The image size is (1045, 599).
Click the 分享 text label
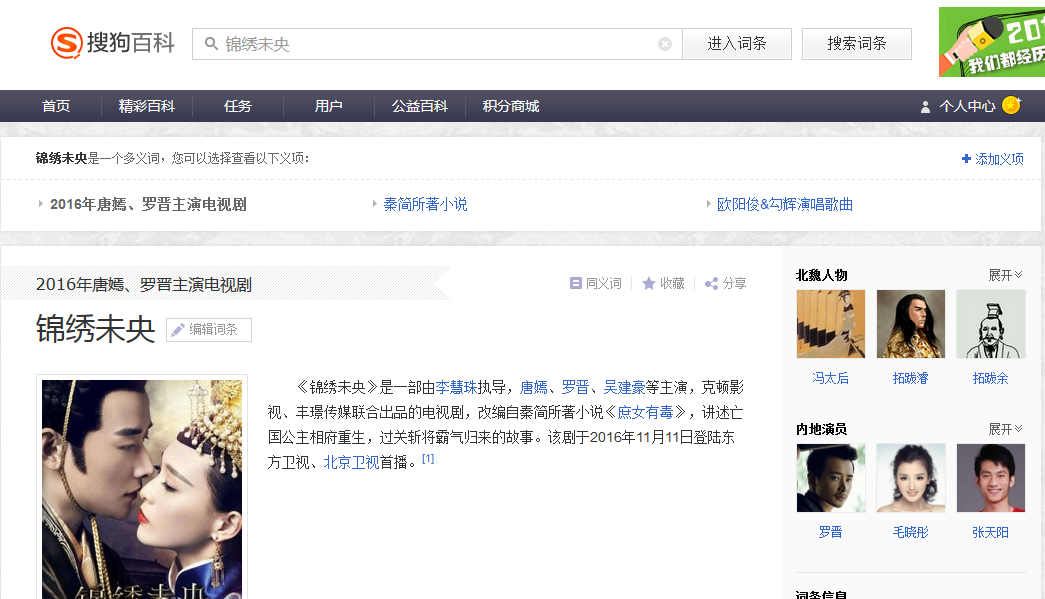click(734, 284)
